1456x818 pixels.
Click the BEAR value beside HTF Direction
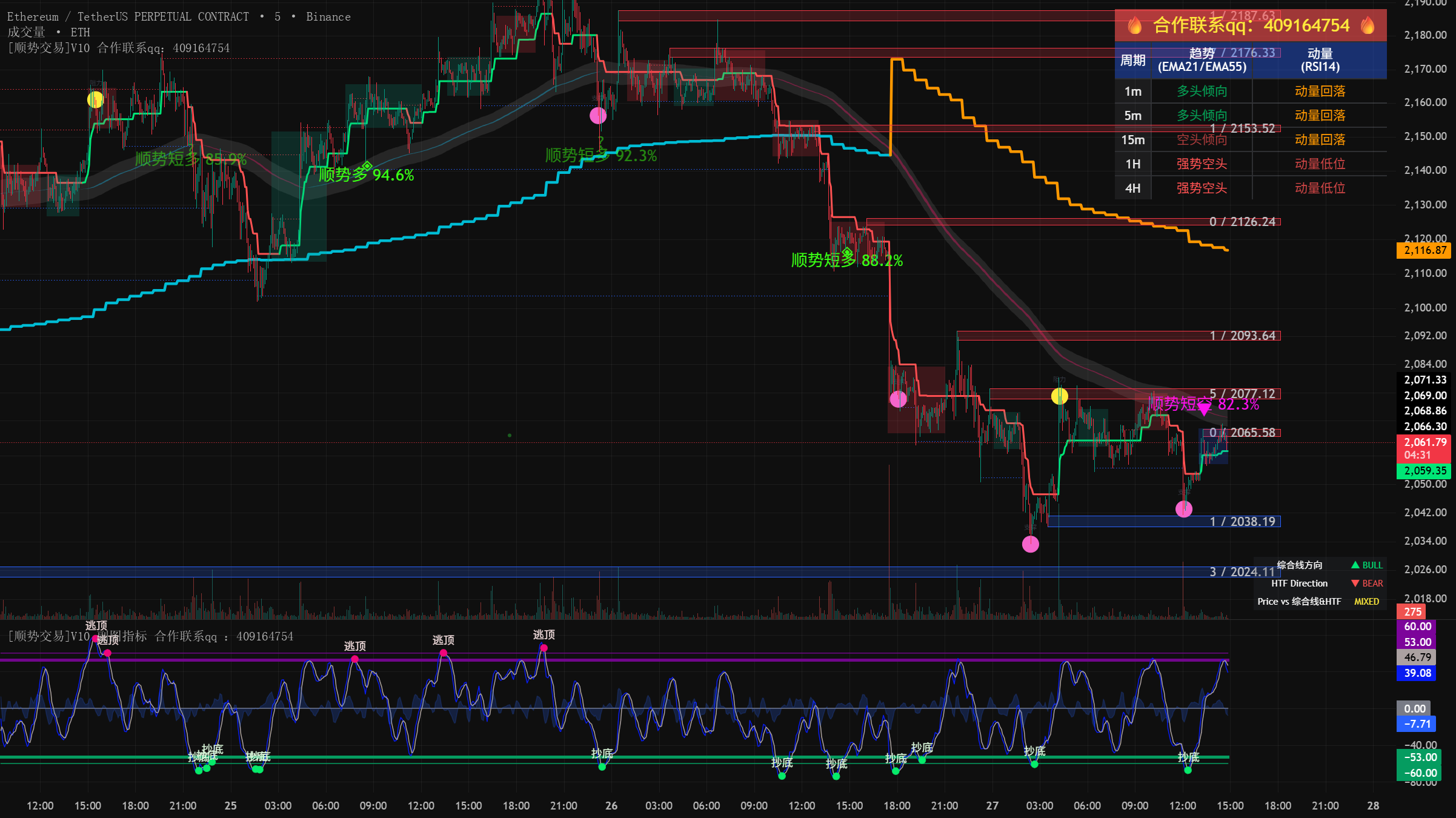pyautogui.click(x=1367, y=584)
